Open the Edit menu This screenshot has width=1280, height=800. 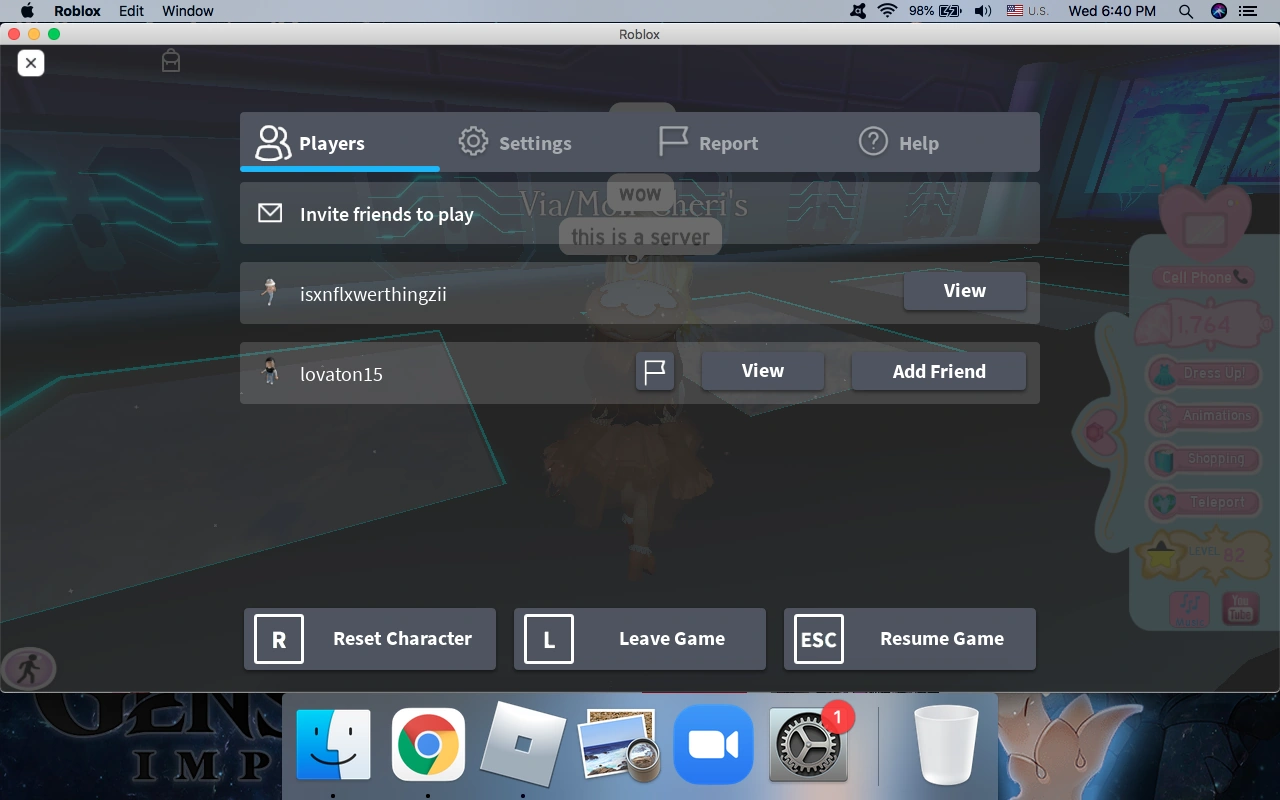click(x=131, y=11)
